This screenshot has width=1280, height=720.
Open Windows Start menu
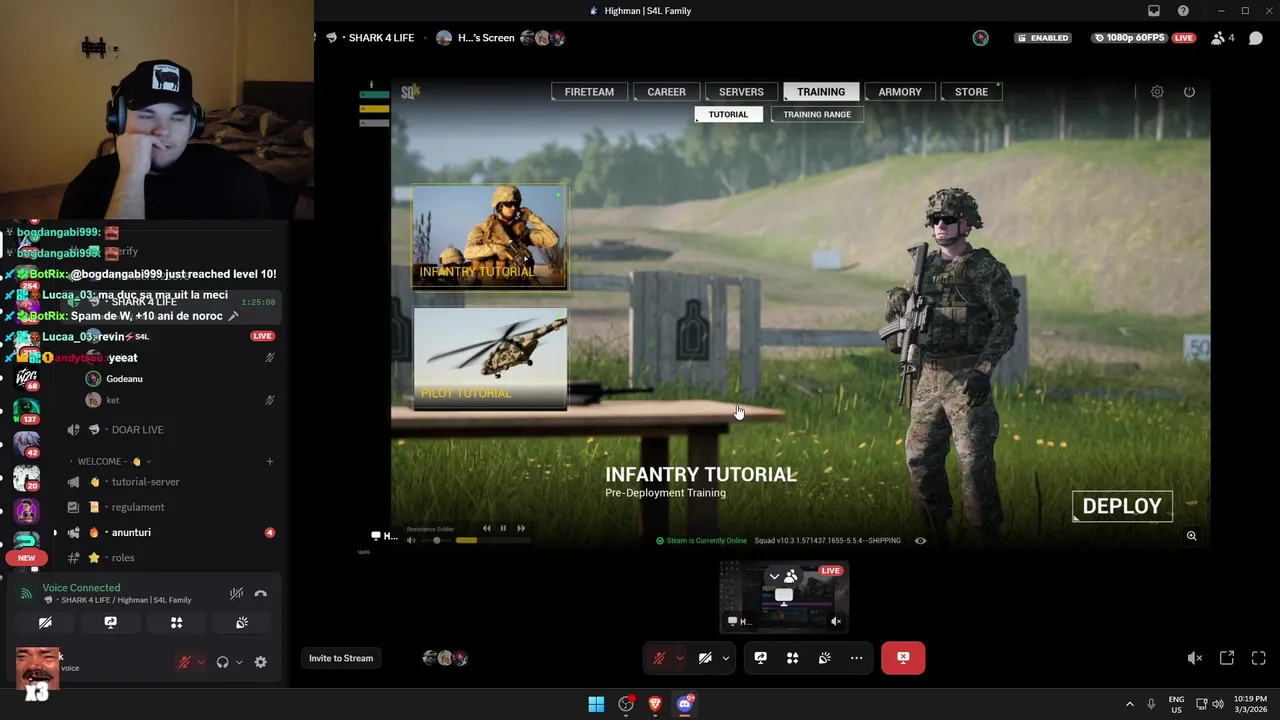pos(596,704)
